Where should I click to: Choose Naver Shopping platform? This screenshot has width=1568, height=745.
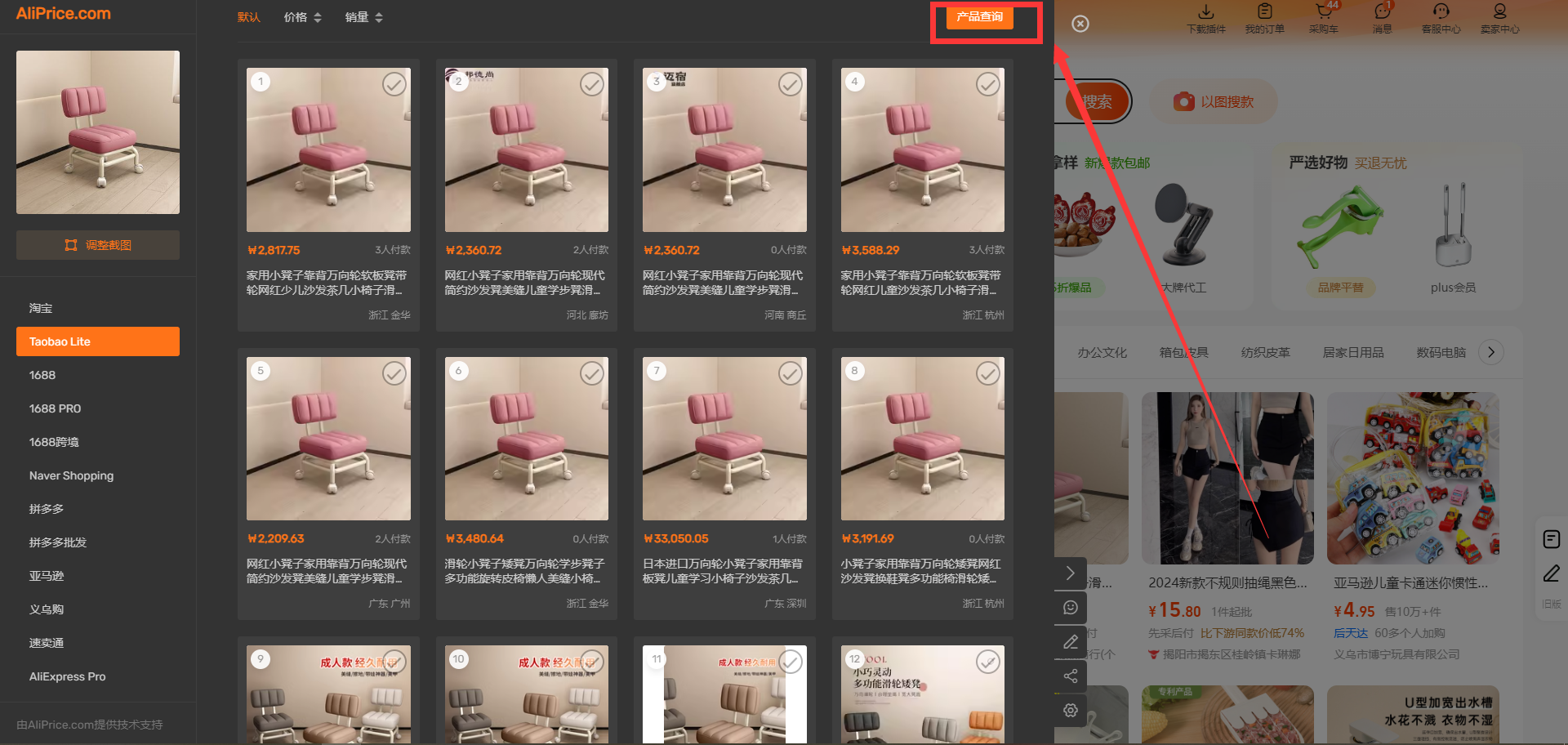click(x=98, y=475)
